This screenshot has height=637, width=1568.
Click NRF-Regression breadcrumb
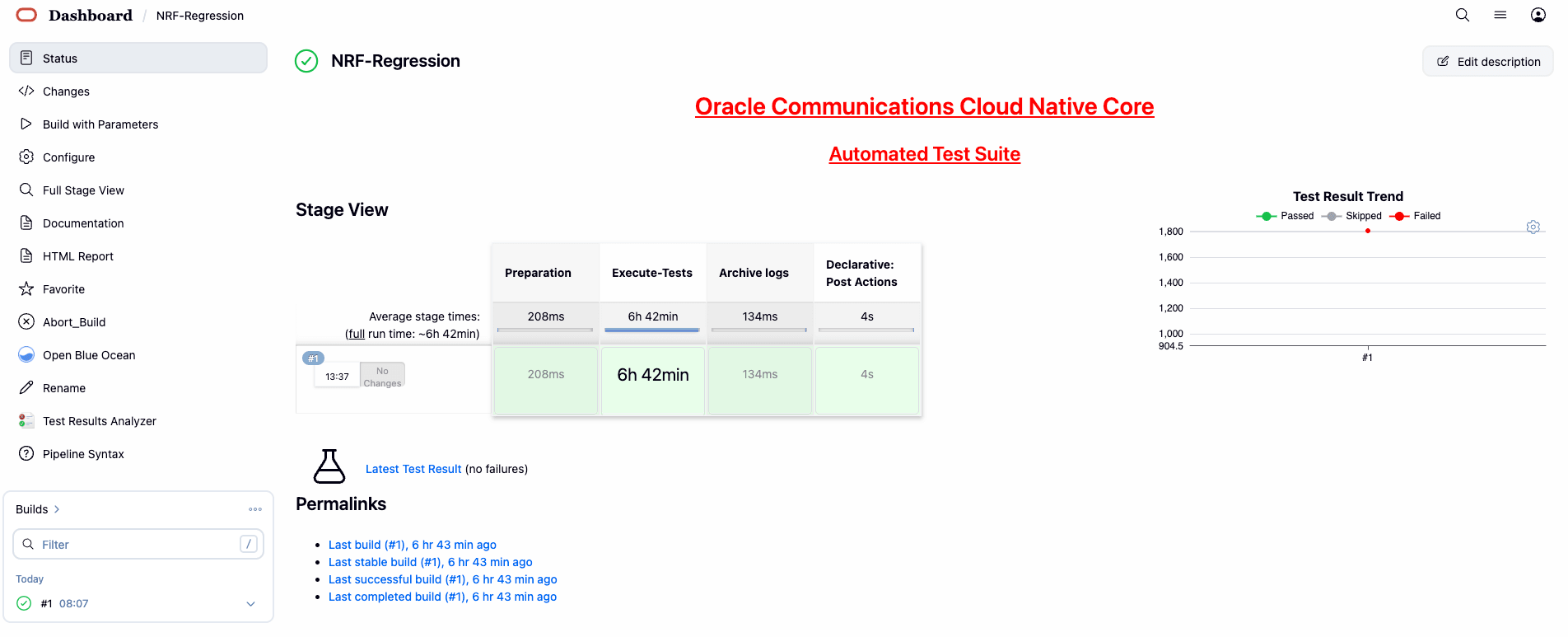pos(200,16)
